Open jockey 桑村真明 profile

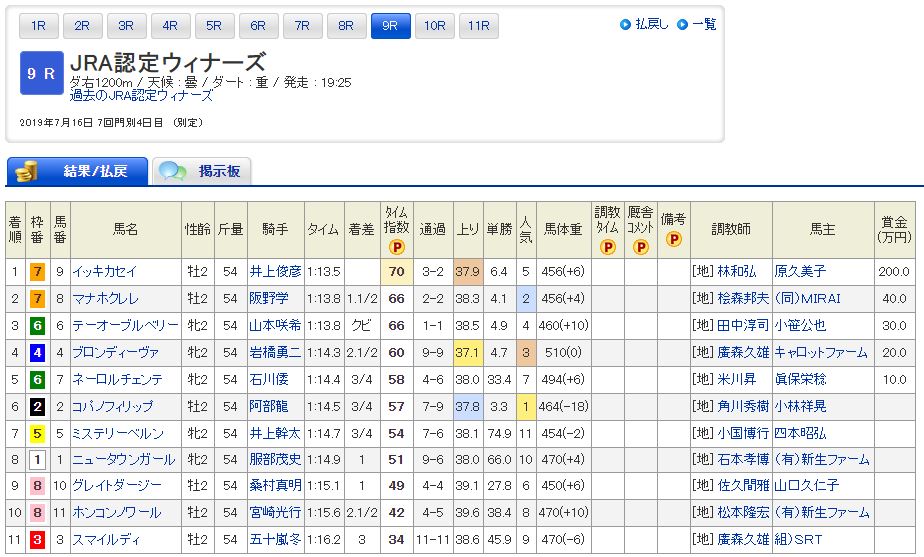[275, 486]
